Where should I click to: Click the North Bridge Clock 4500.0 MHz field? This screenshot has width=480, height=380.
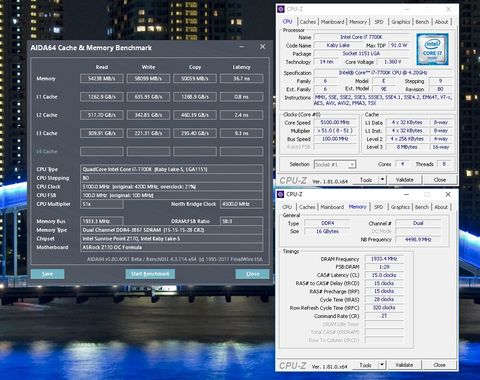[242, 204]
